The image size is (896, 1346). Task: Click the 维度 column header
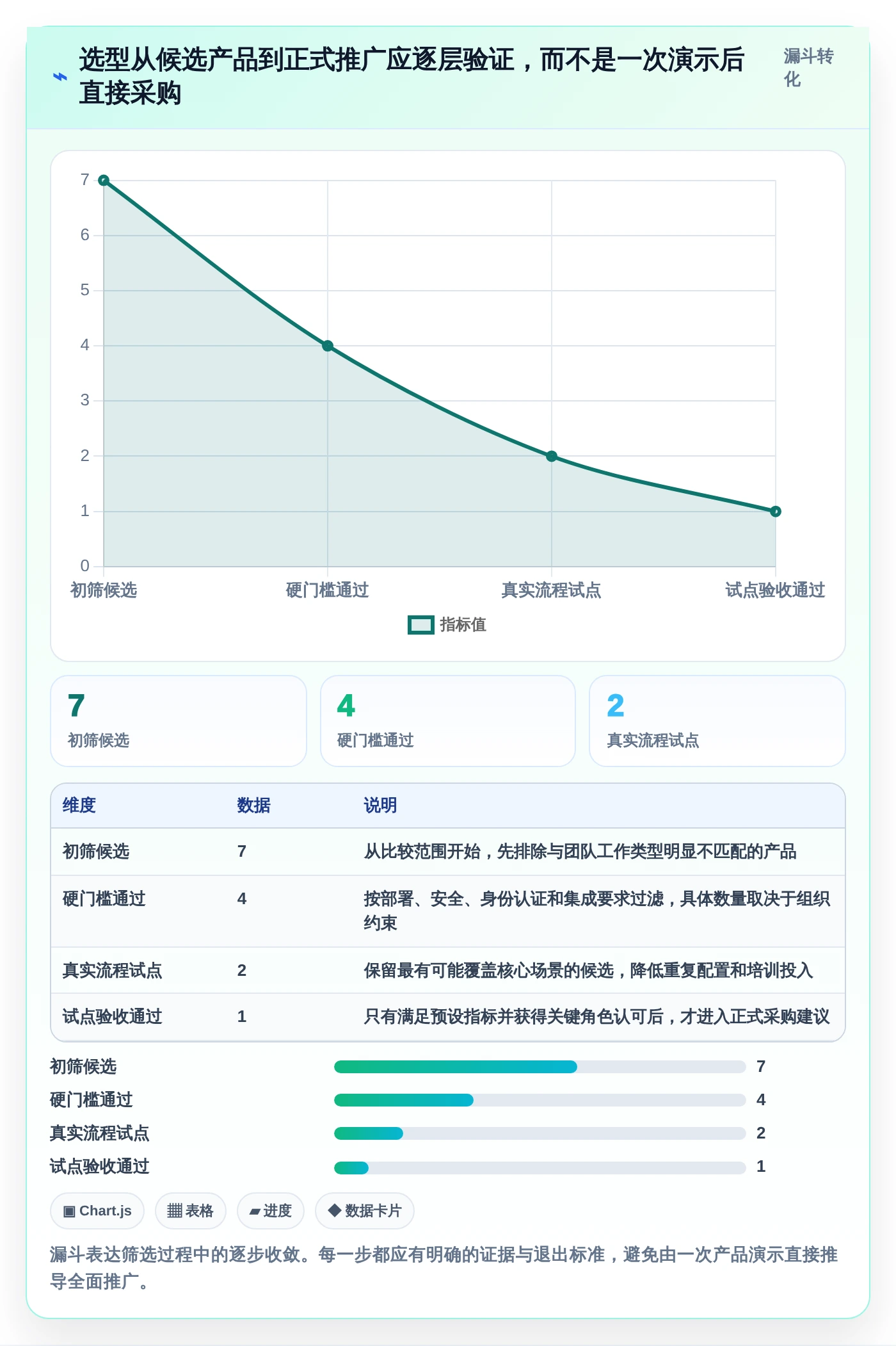(79, 806)
